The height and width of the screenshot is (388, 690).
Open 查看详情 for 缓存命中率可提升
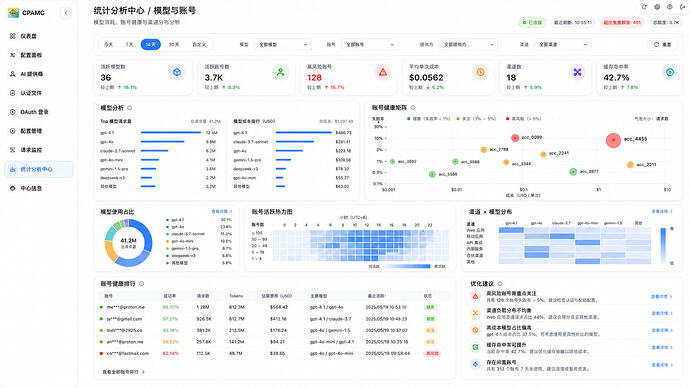(x=662, y=348)
